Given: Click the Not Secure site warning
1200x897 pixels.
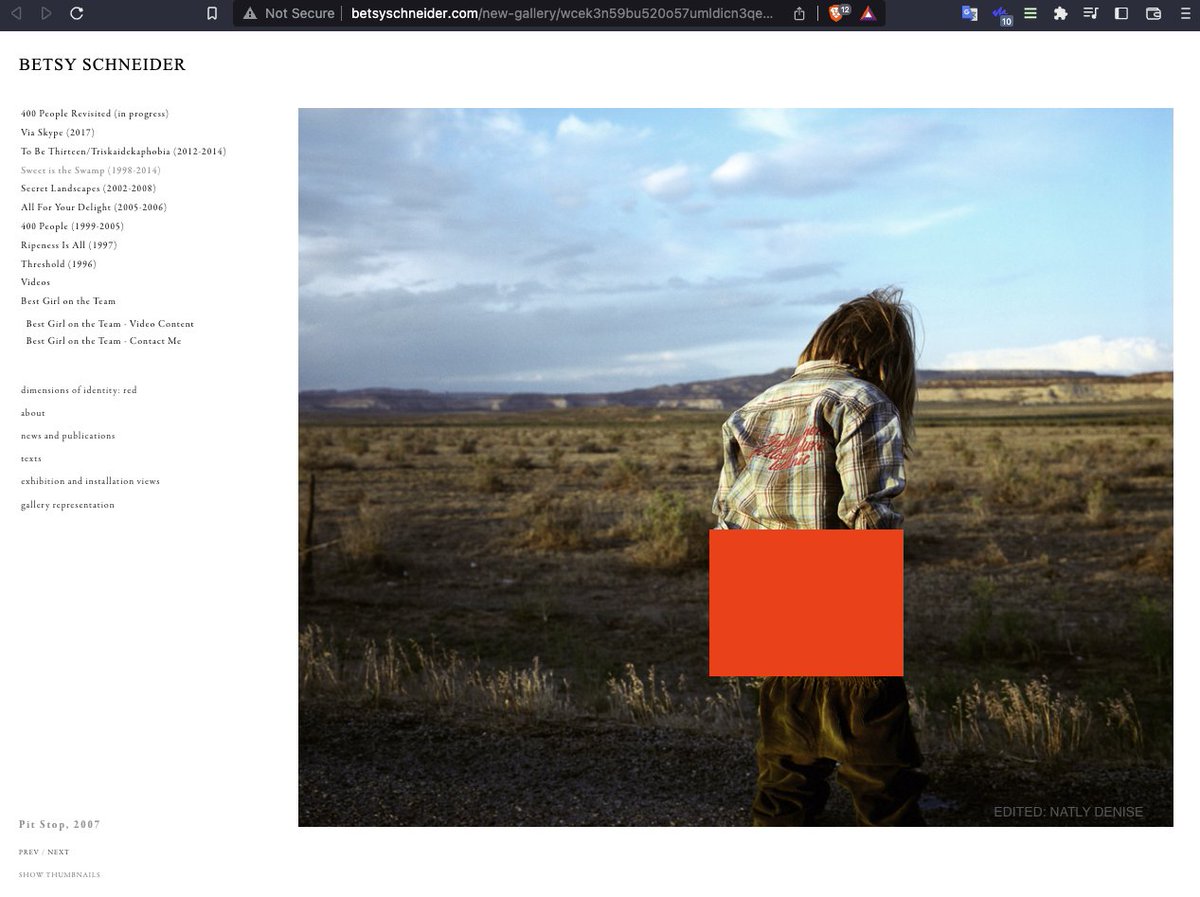Looking at the screenshot, I should coord(288,14).
